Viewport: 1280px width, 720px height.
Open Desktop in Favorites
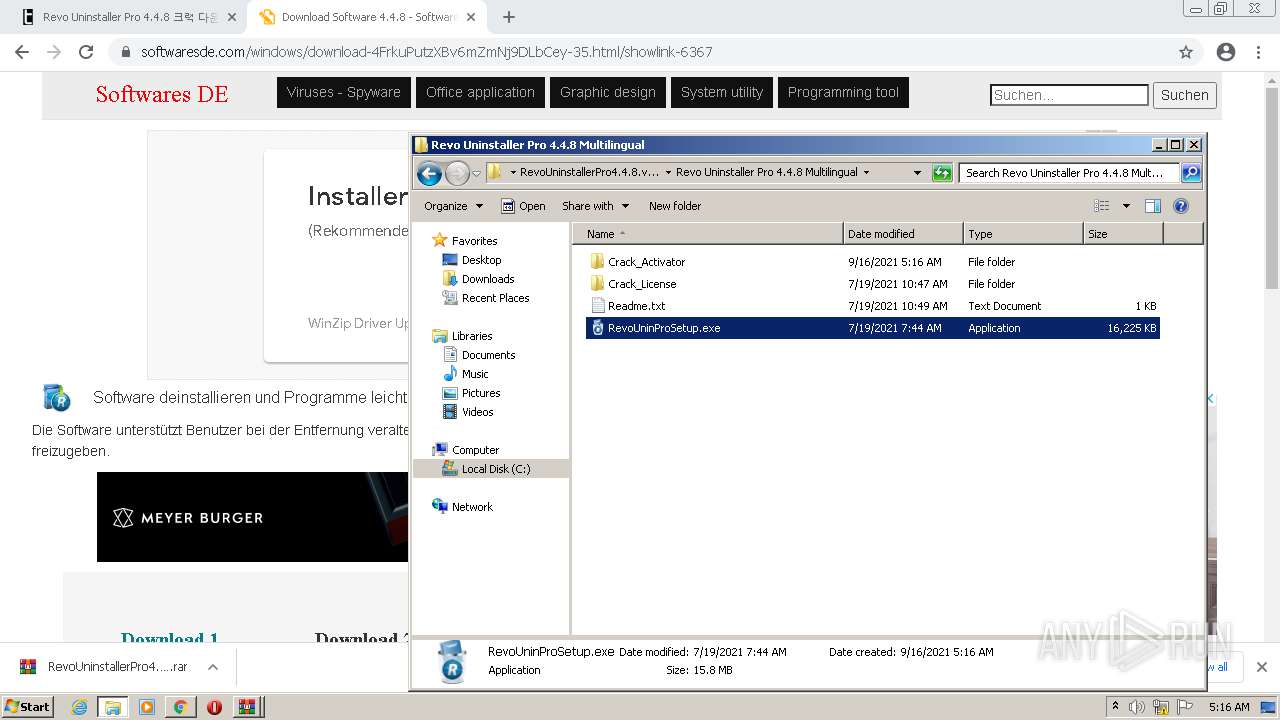(x=481, y=260)
